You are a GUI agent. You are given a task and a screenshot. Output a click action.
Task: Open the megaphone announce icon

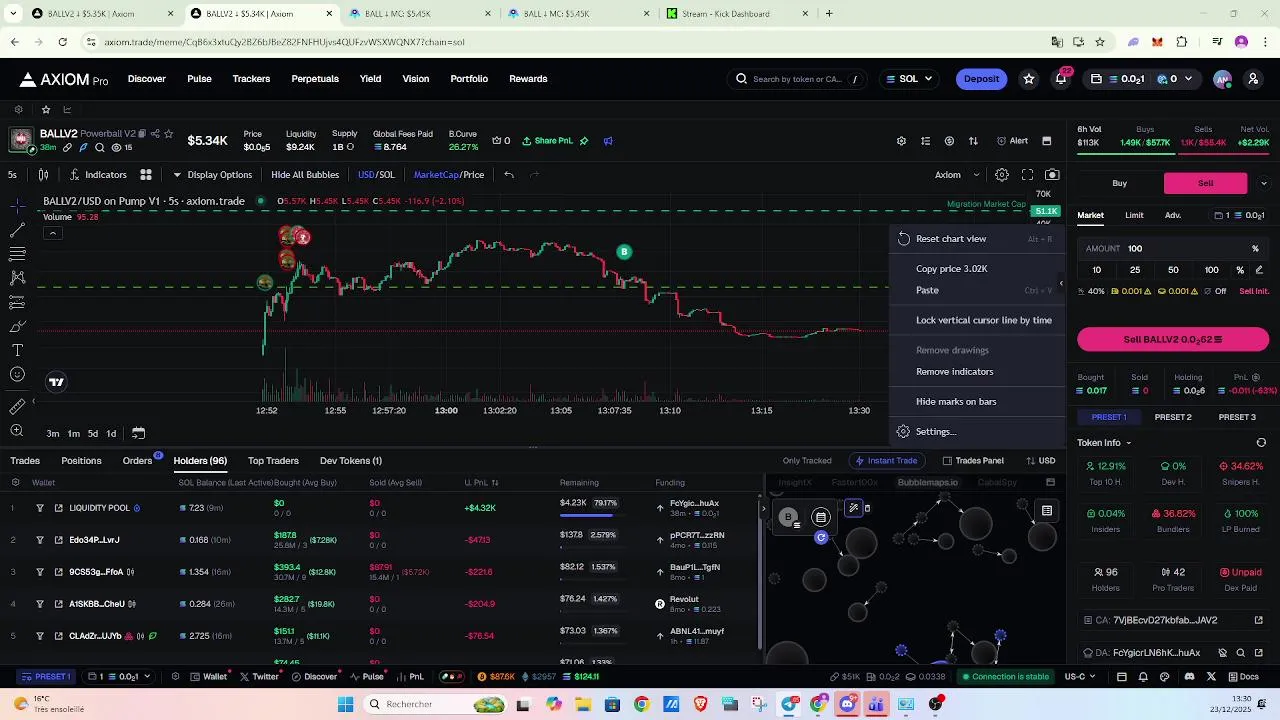coord(608,141)
